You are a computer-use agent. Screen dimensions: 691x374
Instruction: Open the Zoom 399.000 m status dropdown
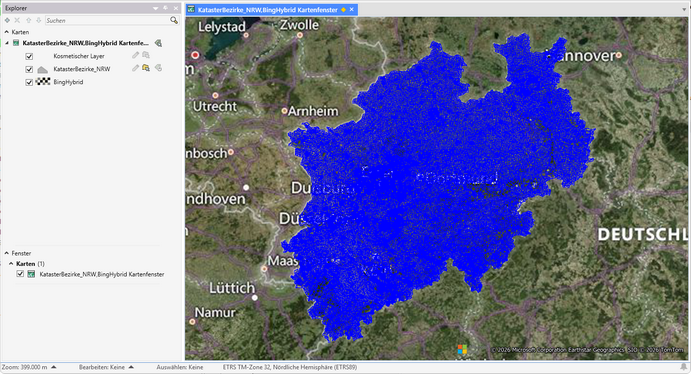coord(54,367)
